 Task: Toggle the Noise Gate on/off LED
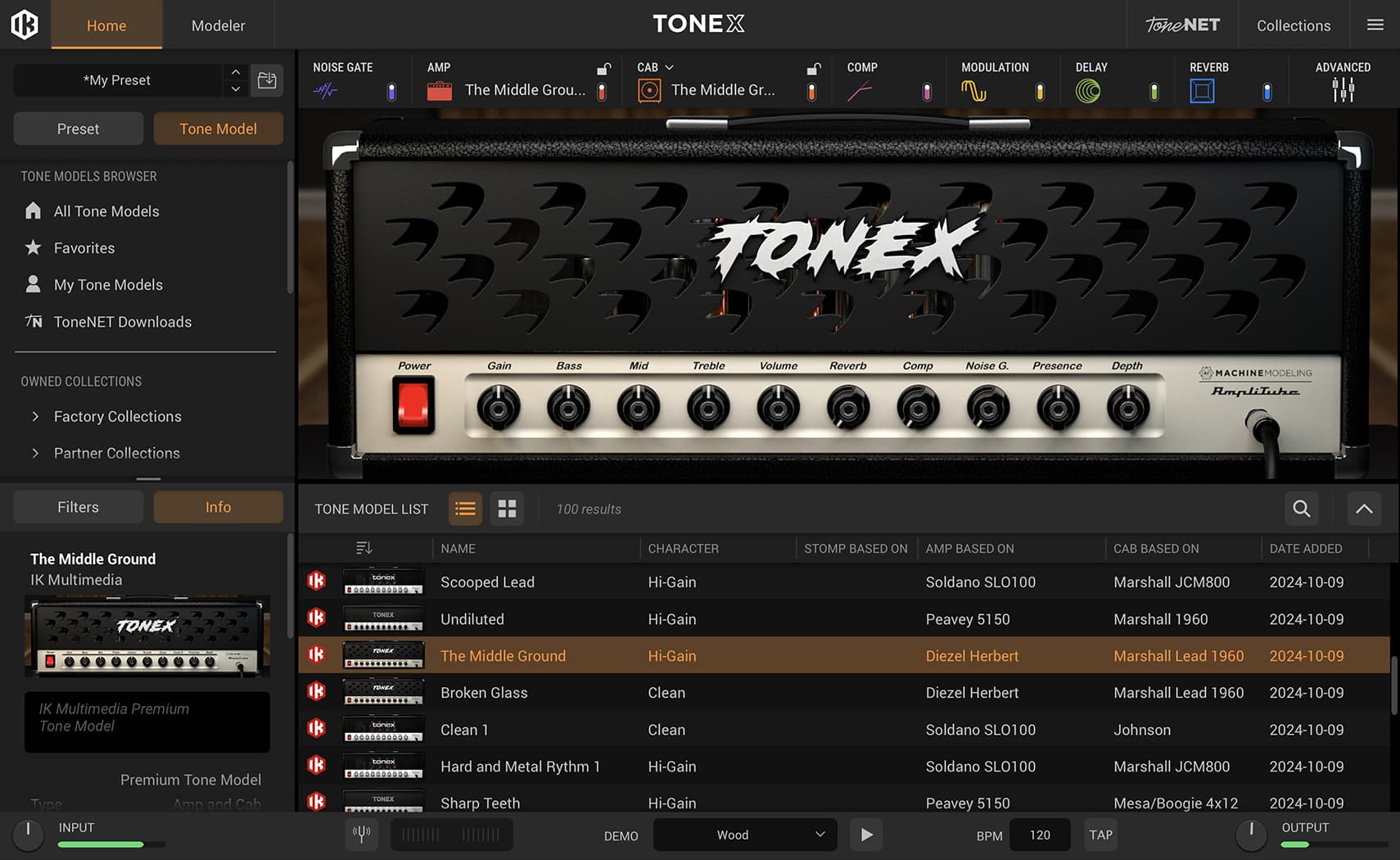tap(391, 92)
